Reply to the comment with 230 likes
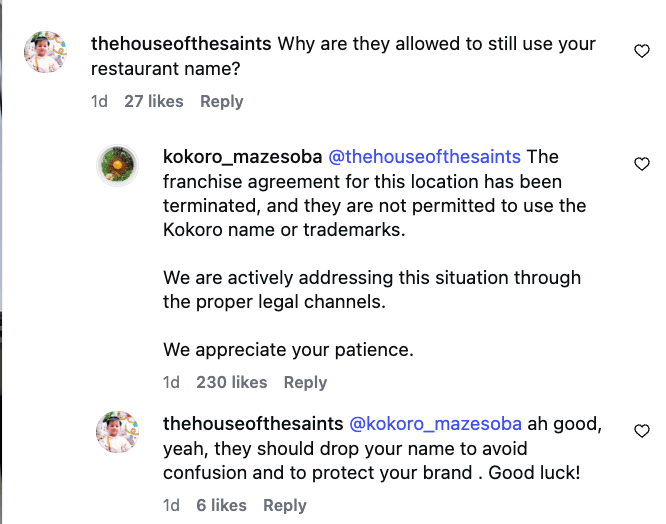 click(x=305, y=382)
